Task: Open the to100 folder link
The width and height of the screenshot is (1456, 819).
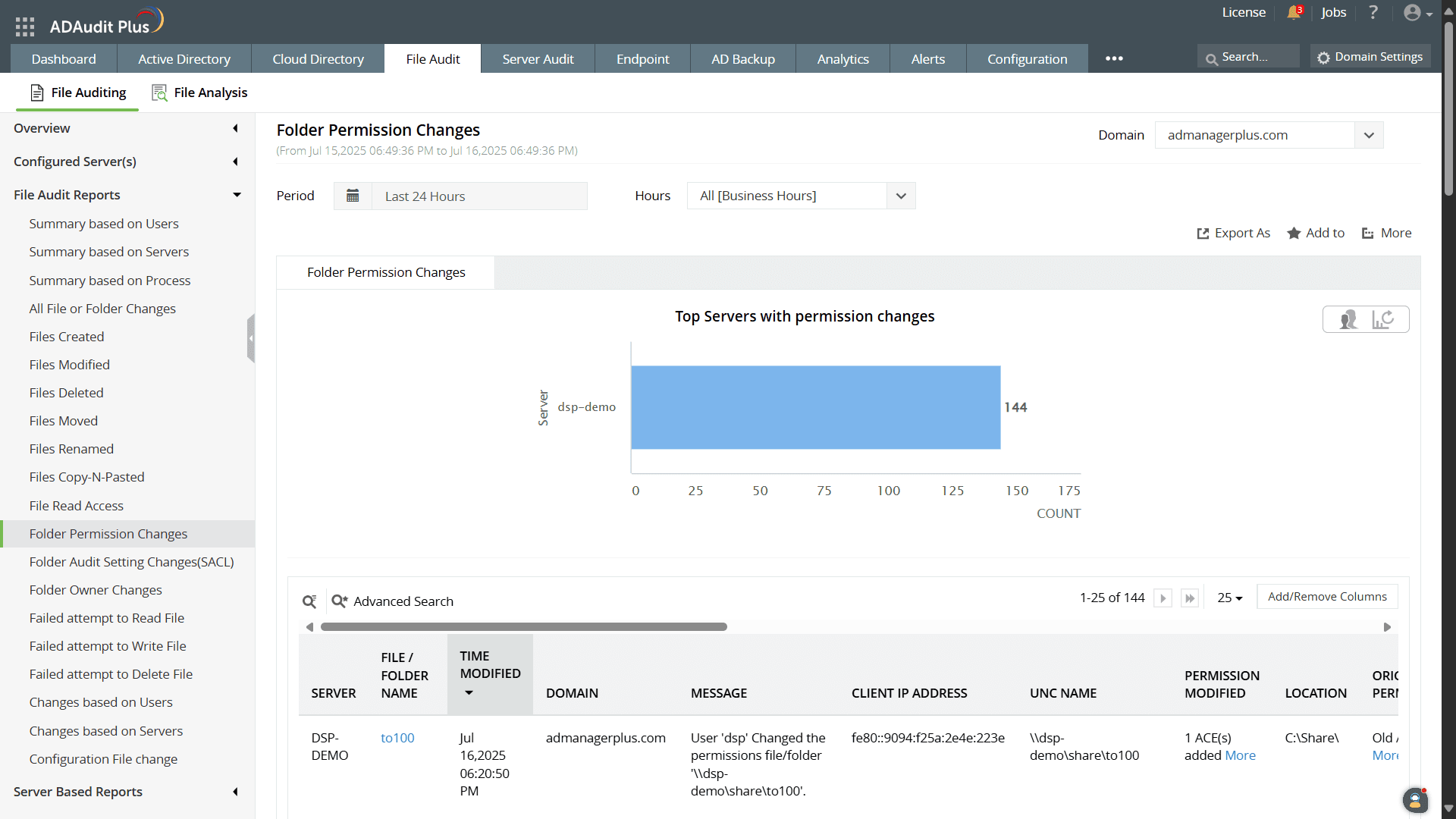Action: (x=397, y=738)
